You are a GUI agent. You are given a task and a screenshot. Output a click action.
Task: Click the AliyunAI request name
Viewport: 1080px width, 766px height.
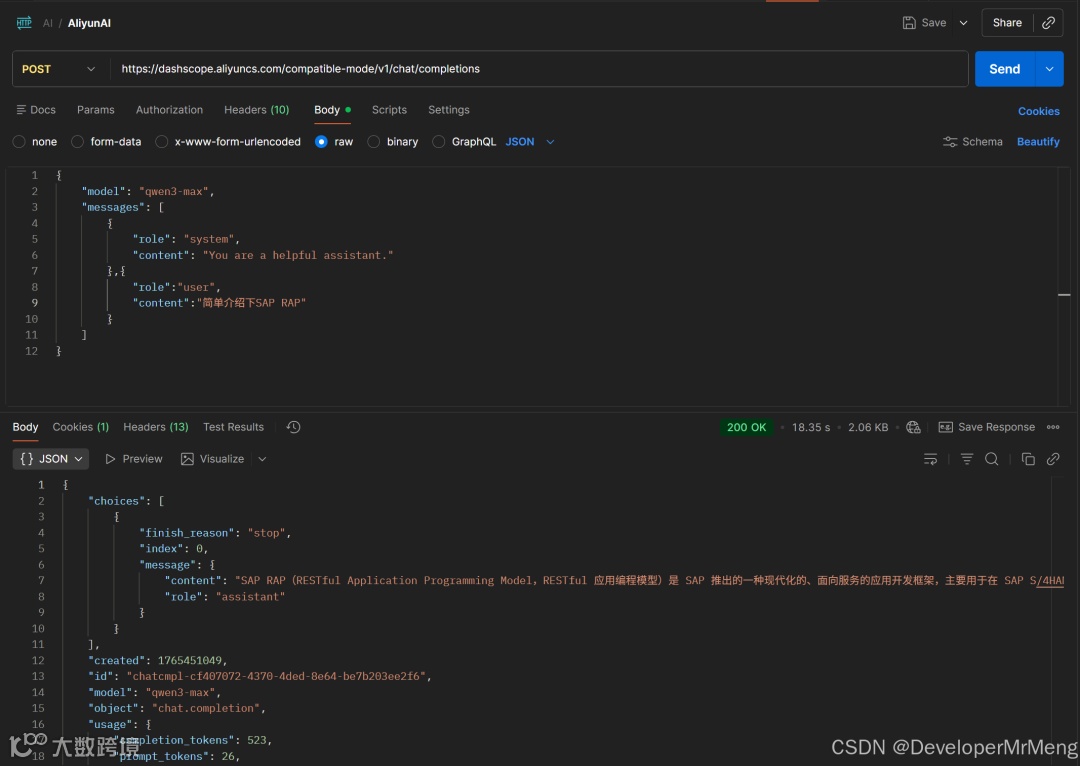(89, 23)
